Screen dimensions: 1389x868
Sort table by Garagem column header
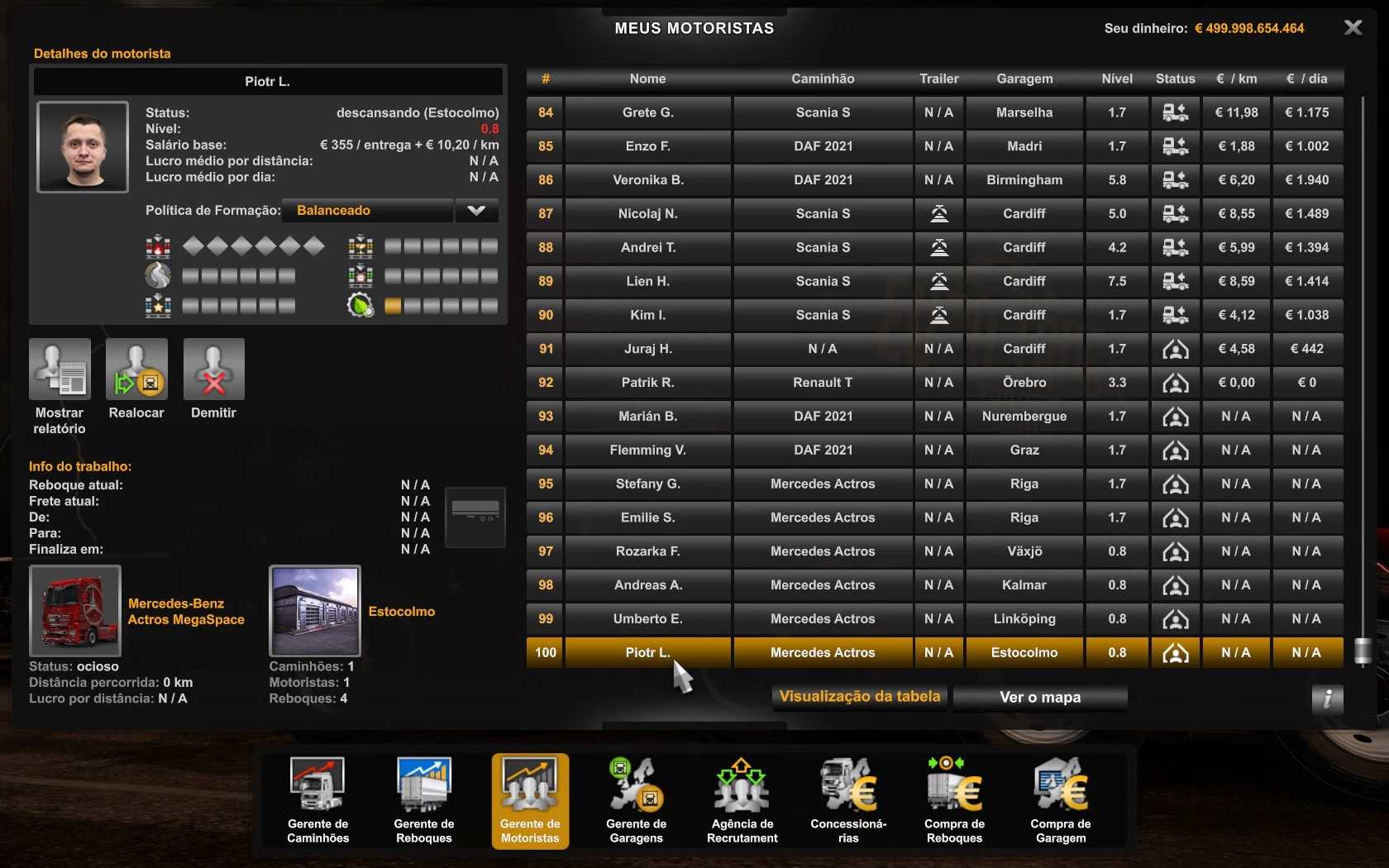(1024, 79)
